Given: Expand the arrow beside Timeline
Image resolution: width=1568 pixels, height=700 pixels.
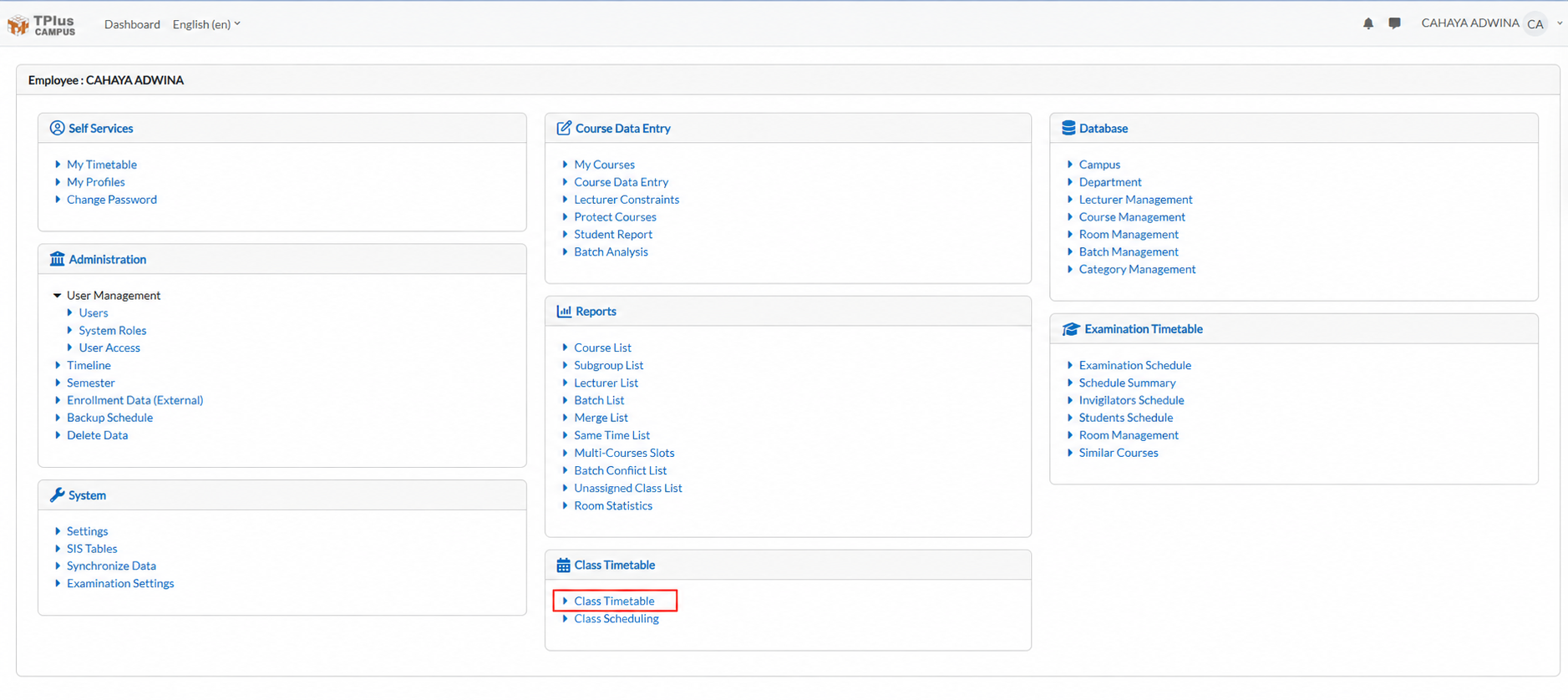Looking at the screenshot, I should coord(58,365).
